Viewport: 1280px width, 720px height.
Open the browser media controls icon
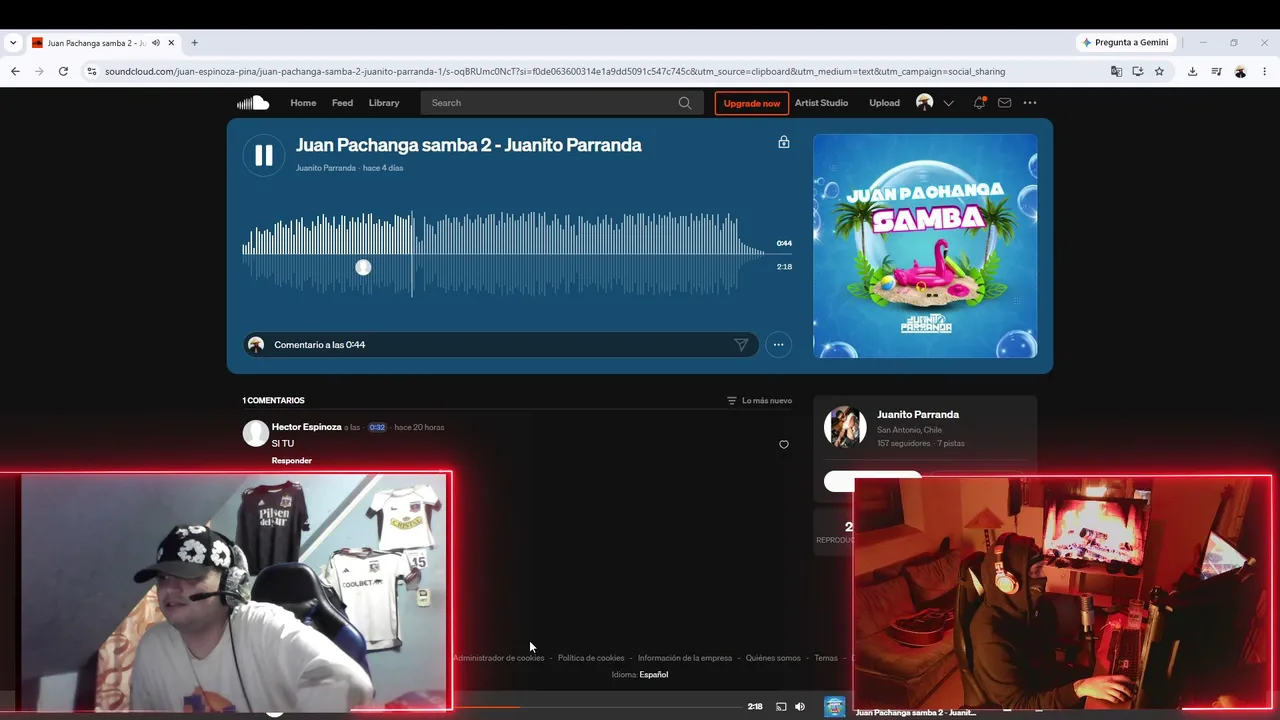pos(1216,71)
